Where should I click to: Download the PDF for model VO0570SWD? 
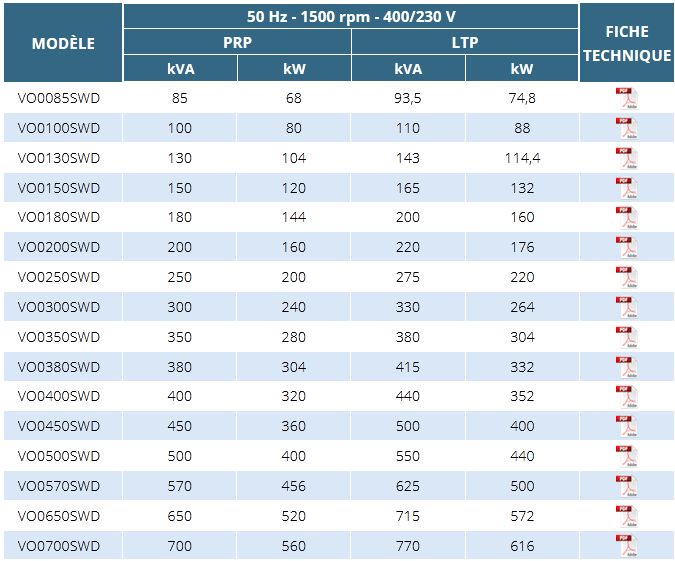pos(626,487)
